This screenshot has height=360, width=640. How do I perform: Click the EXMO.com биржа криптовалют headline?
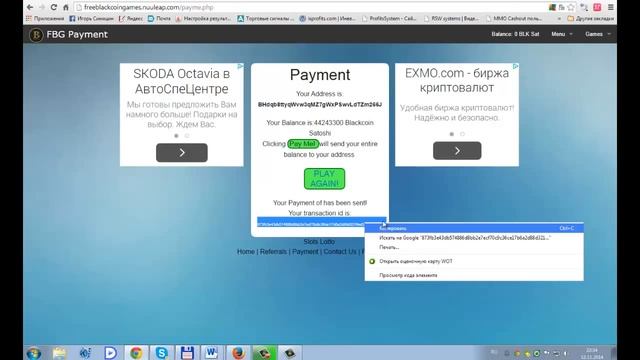tap(457, 80)
